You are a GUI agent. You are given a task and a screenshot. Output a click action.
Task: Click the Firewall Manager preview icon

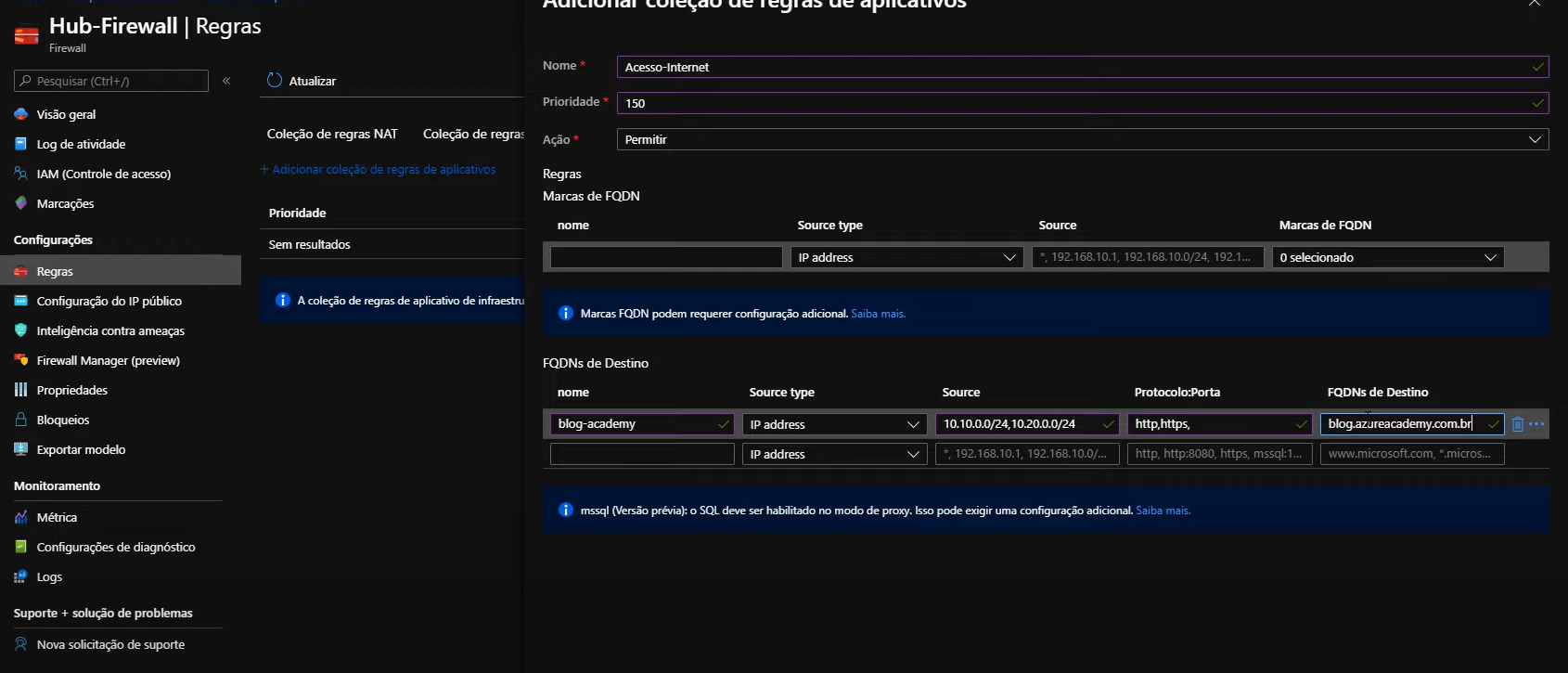[x=20, y=360]
